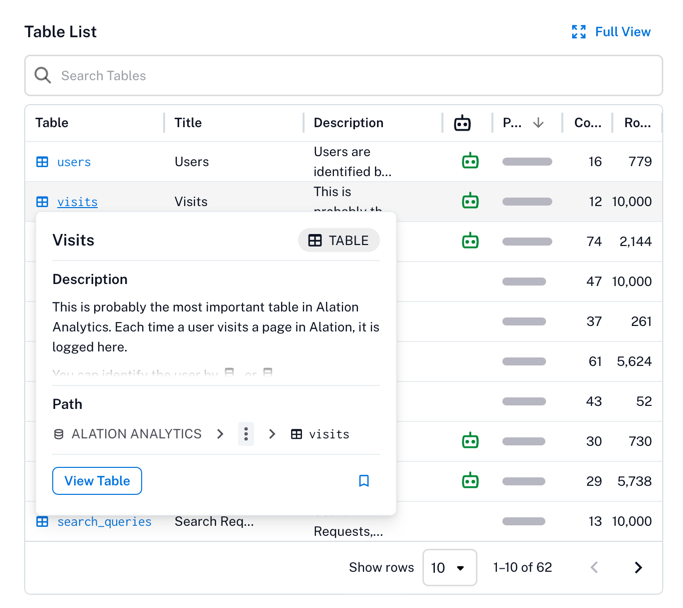Click the TABLE type badge in popup

click(339, 240)
